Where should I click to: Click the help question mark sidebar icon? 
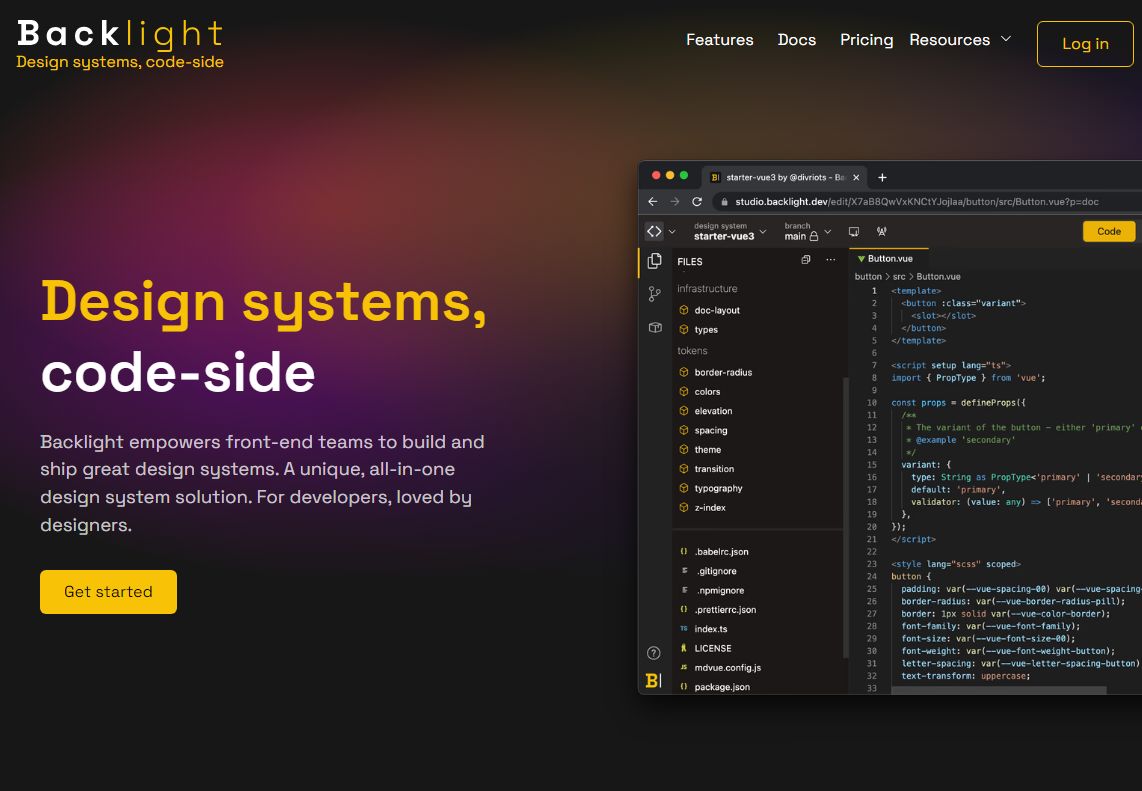[x=654, y=653]
